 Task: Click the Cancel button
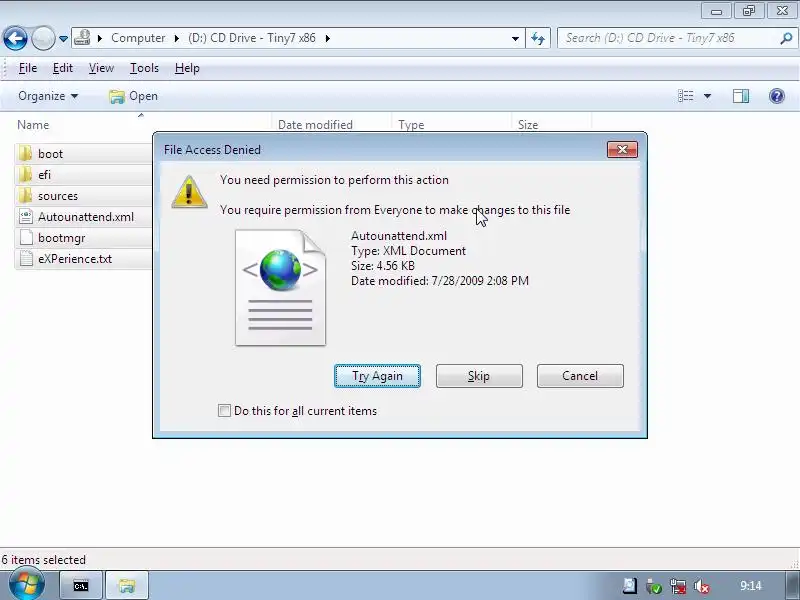[x=580, y=376]
